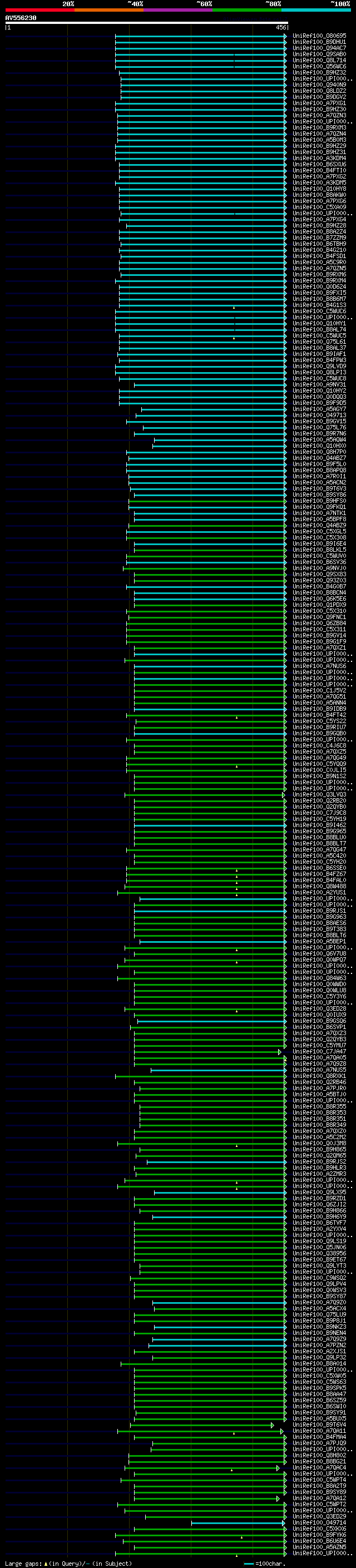Click the green segment of identity scale
356x1568 pixels.
[247, 11]
